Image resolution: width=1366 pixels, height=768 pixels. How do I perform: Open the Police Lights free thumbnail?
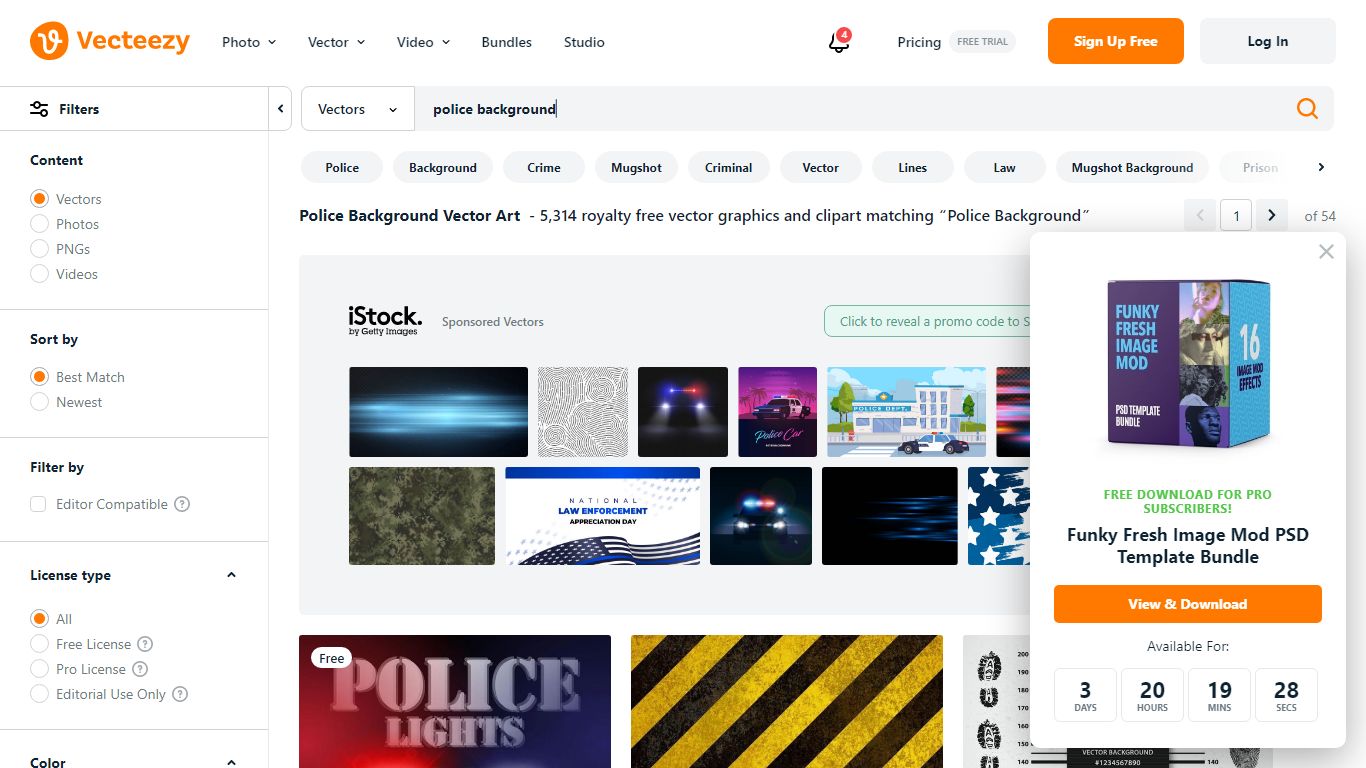[x=455, y=701]
